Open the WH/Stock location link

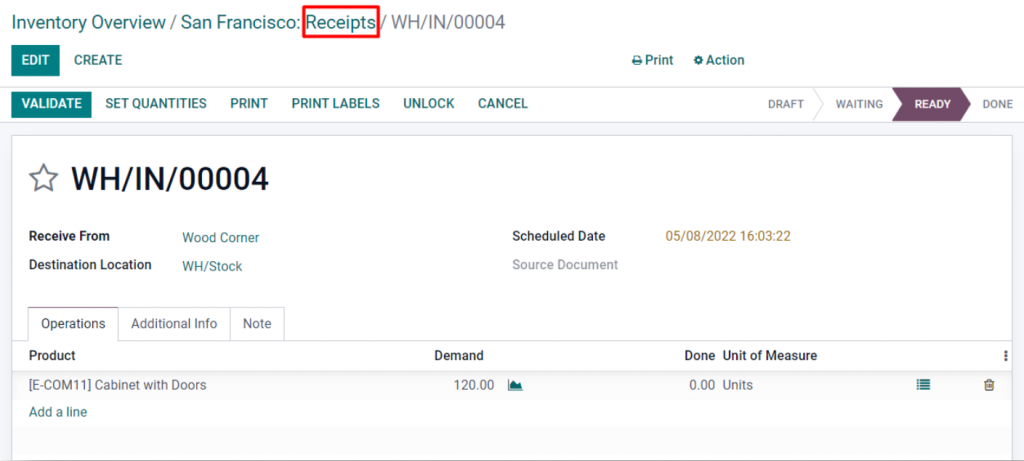212,266
